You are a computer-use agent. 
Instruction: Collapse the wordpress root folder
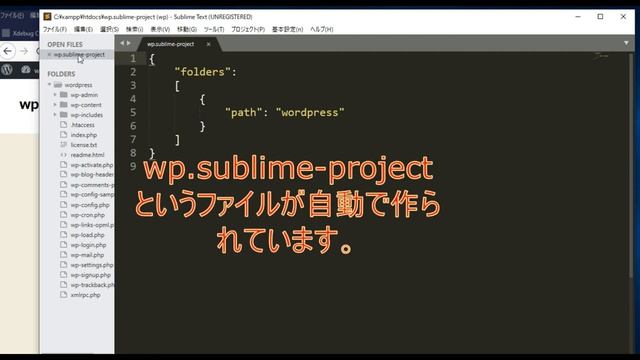(x=49, y=85)
